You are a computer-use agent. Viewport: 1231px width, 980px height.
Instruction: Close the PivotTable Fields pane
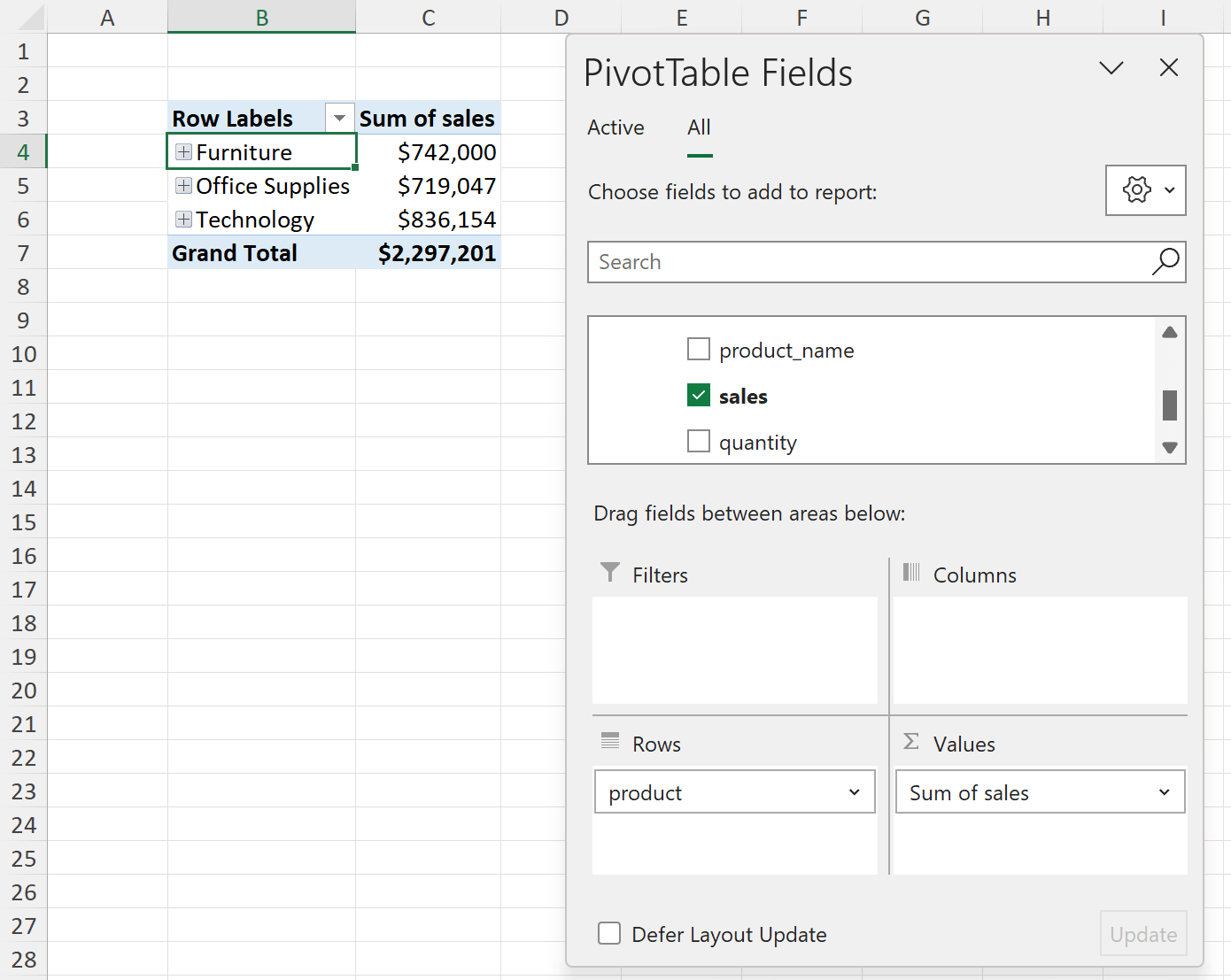tap(1168, 67)
